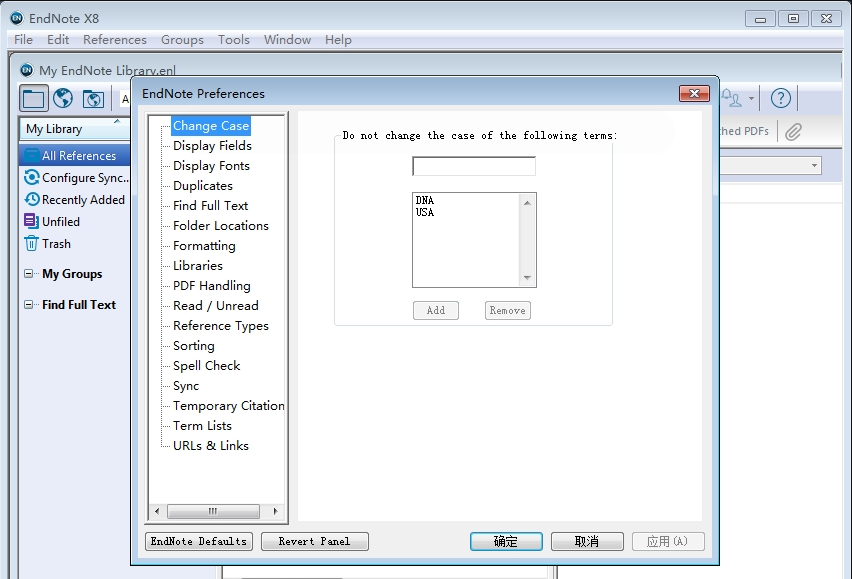
Task: Open the share icon dropdown arrow
Action: 751,98
